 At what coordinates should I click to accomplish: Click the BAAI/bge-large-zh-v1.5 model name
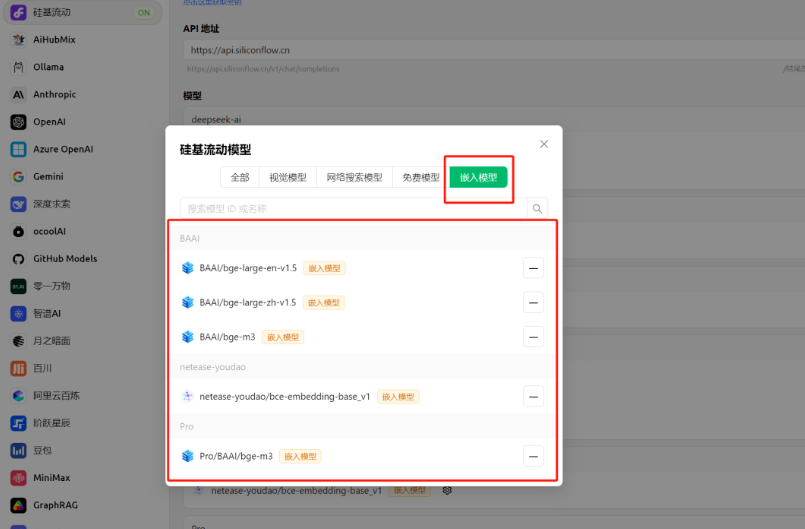pos(248,303)
